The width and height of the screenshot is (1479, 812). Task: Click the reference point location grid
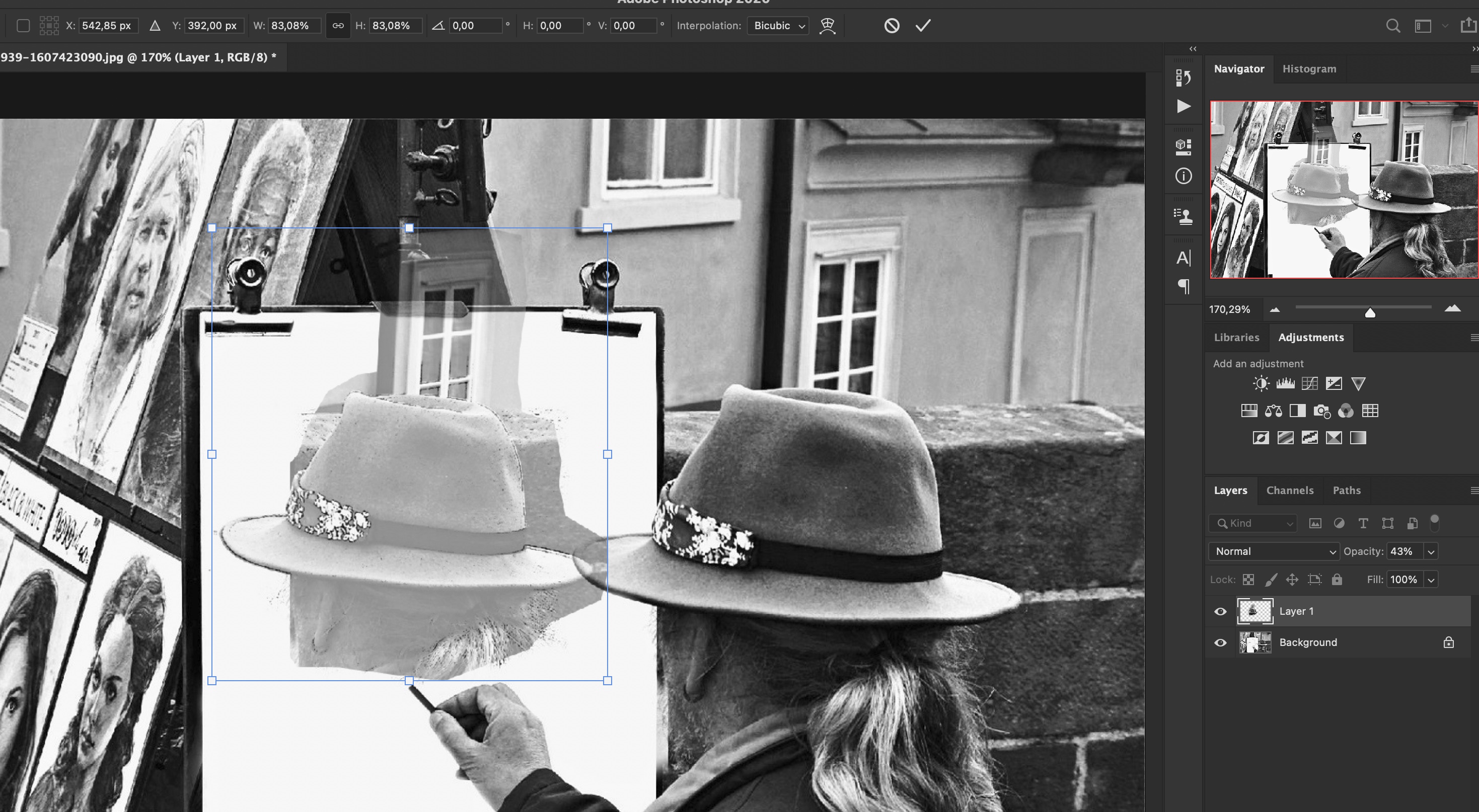49,26
